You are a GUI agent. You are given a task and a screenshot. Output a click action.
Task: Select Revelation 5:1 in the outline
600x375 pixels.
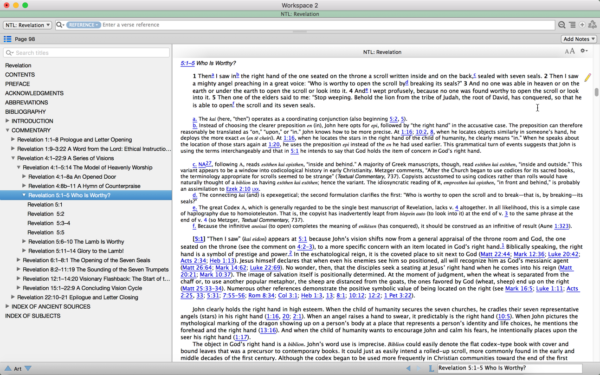45,204
